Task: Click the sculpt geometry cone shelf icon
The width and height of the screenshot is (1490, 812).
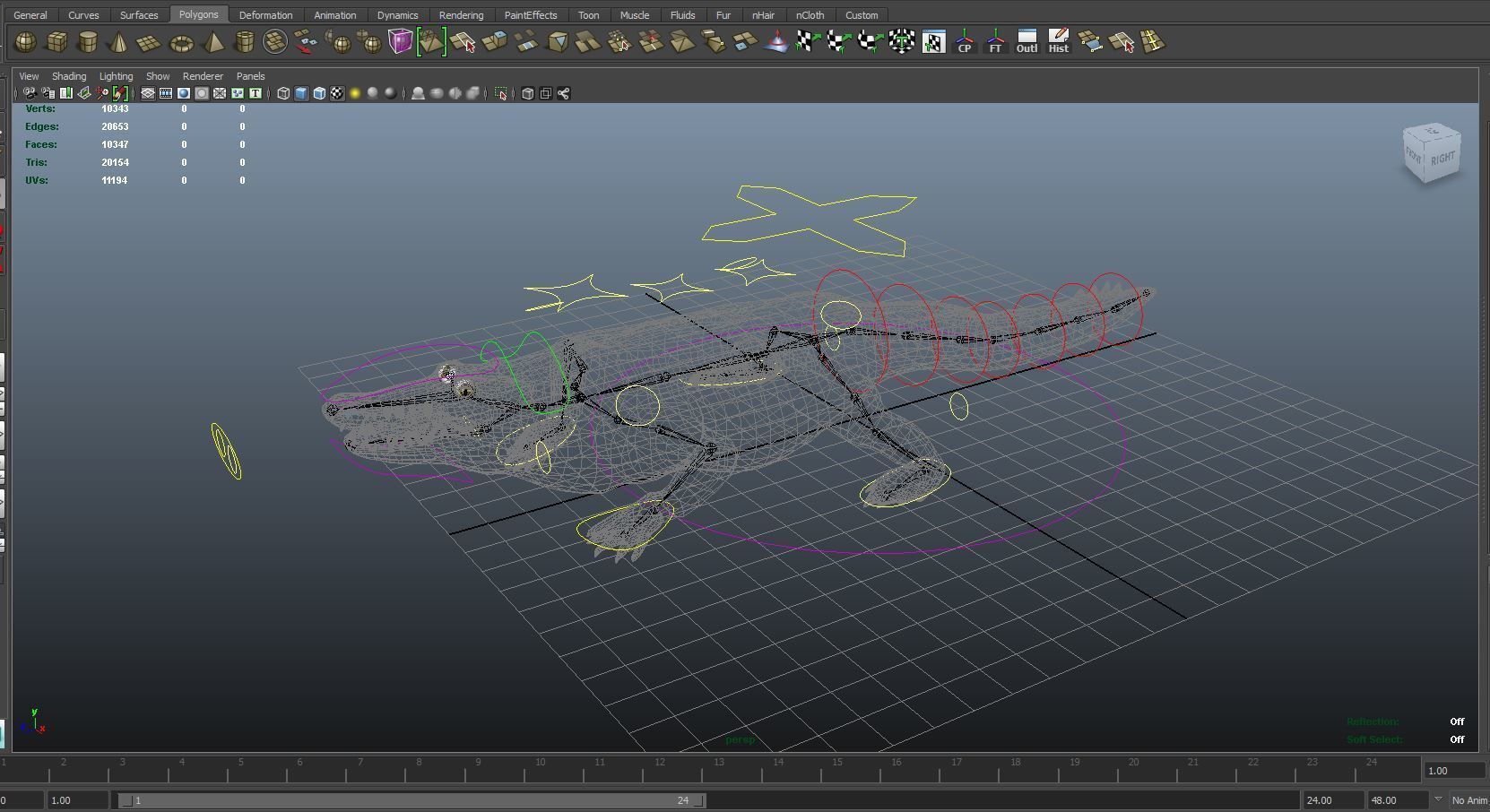Action: click(775, 42)
